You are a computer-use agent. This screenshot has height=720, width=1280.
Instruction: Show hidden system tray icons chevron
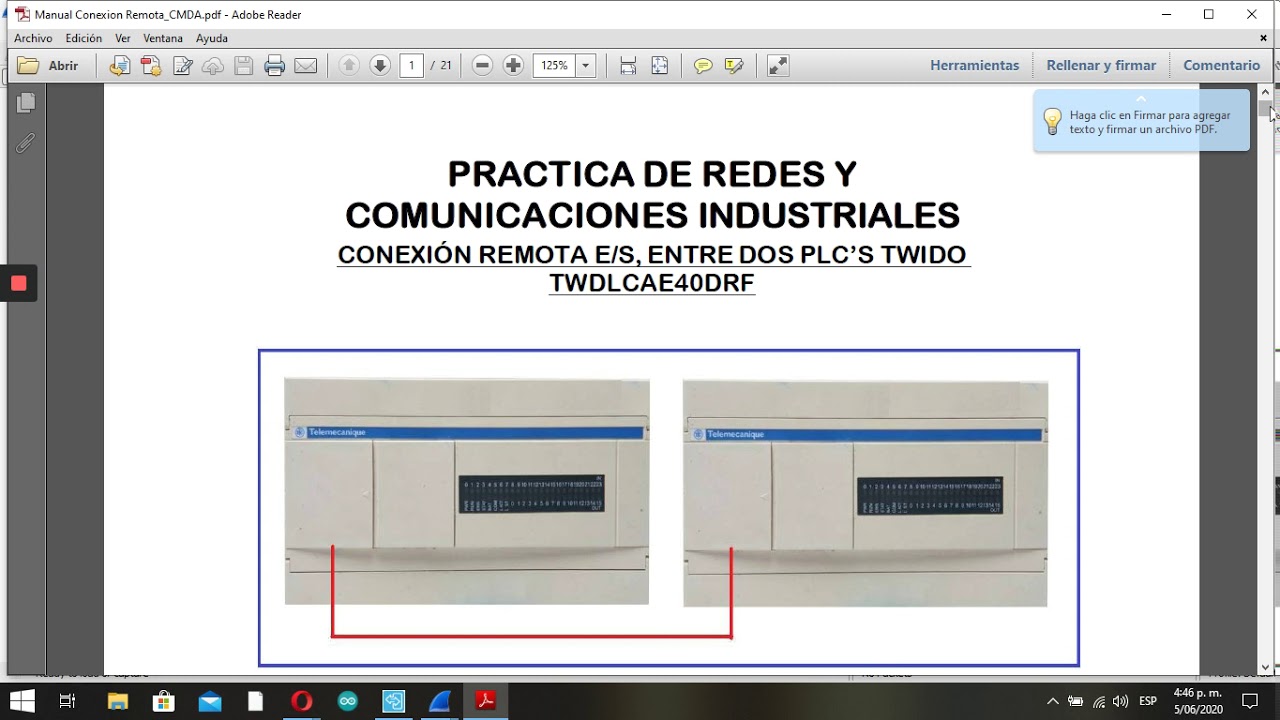[x=1053, y=701]
